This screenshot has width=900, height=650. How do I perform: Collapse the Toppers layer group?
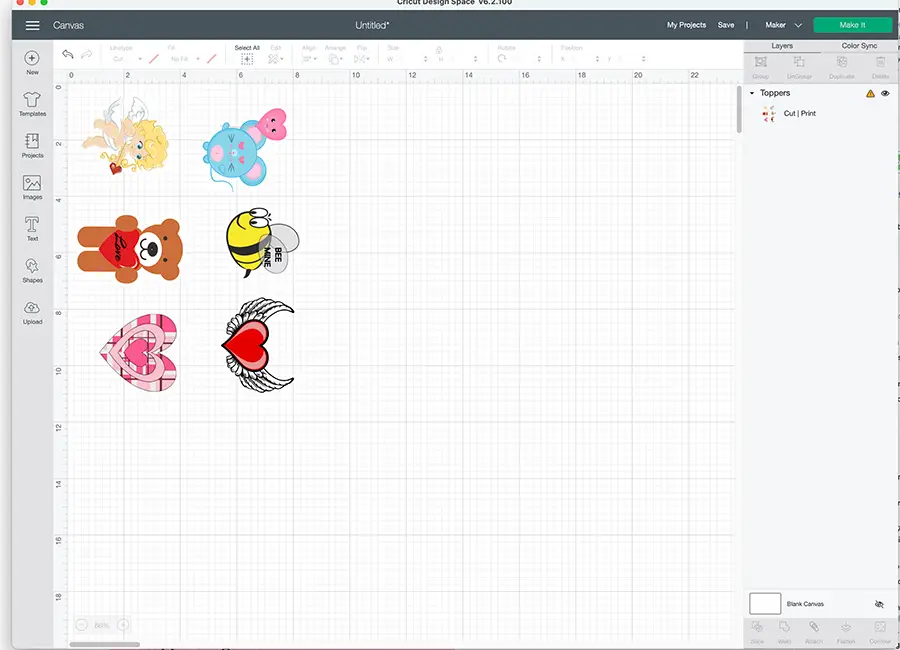[x=752, y=93]
